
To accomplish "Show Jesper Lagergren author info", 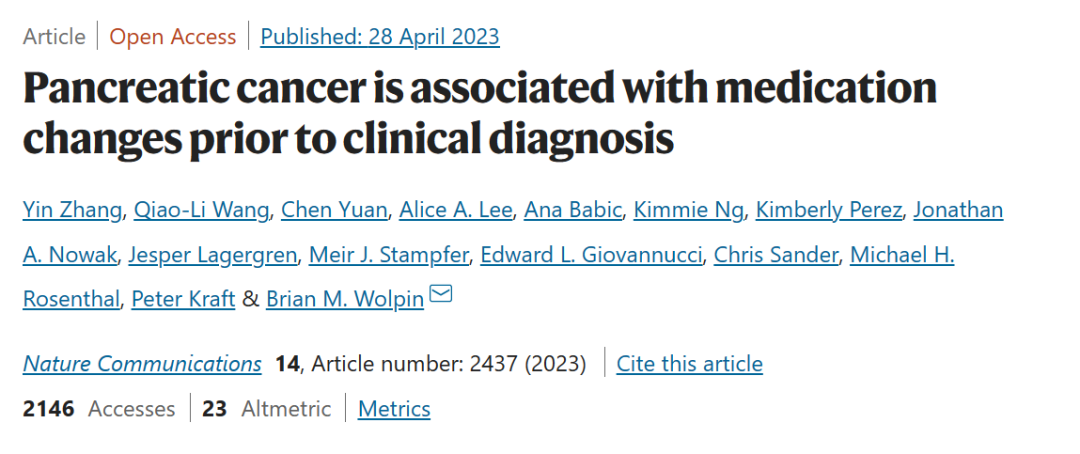I will [x=215, y=255].
